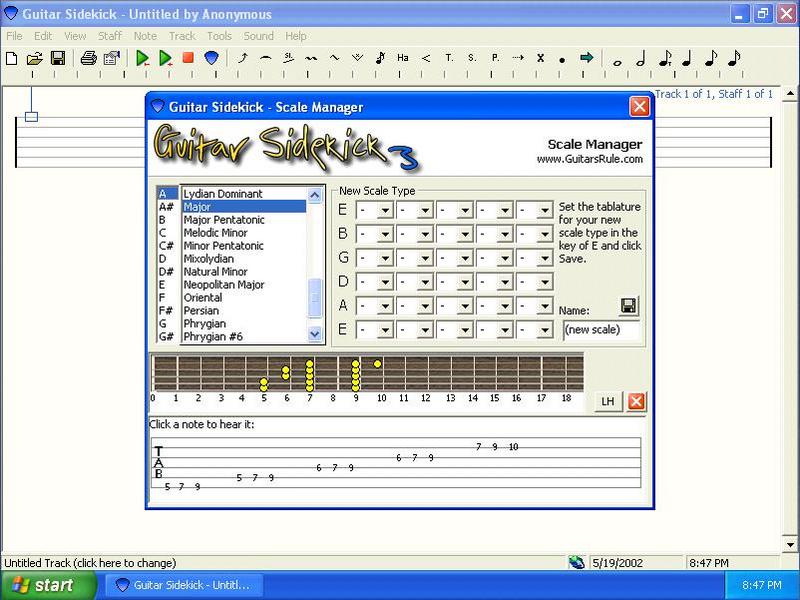The width and height of the screenshot is (800, 600).
Task: Select the T. tapping tool
Action: 448,58
